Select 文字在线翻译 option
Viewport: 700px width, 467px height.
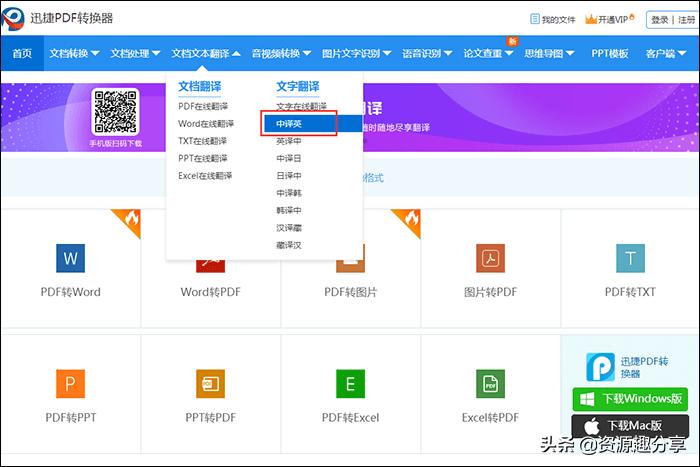pos(301,106)
